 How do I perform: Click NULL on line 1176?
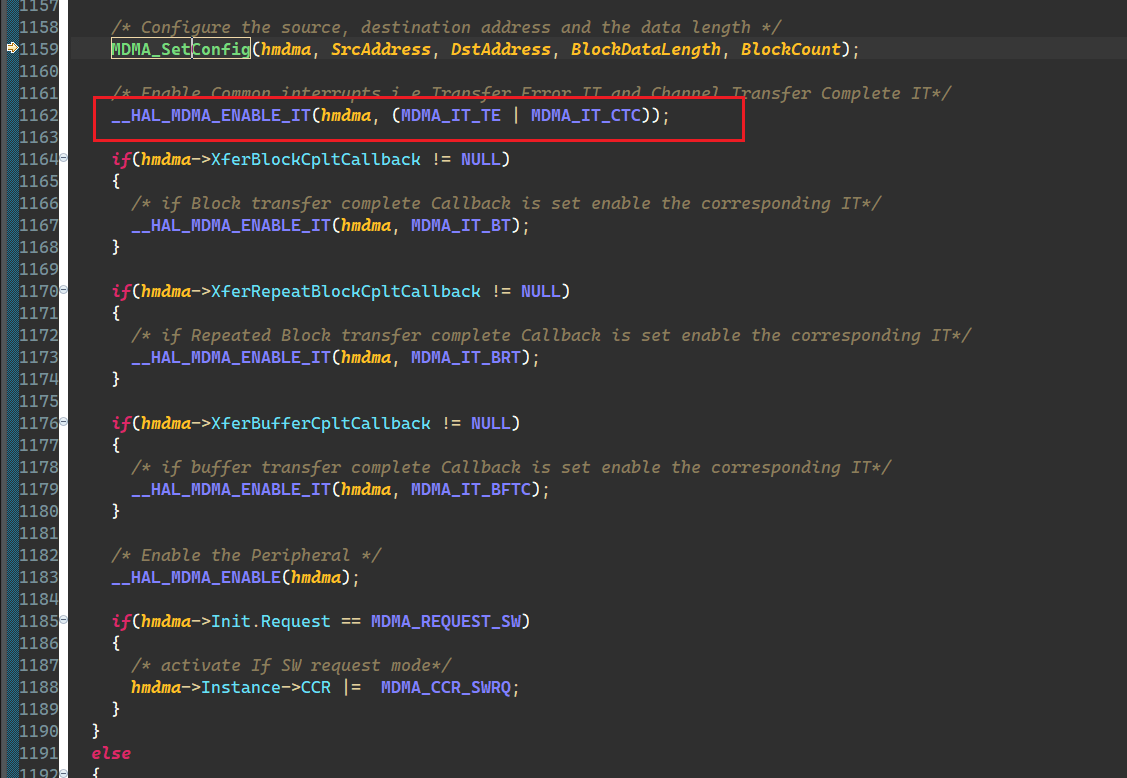tap(491, 424)
